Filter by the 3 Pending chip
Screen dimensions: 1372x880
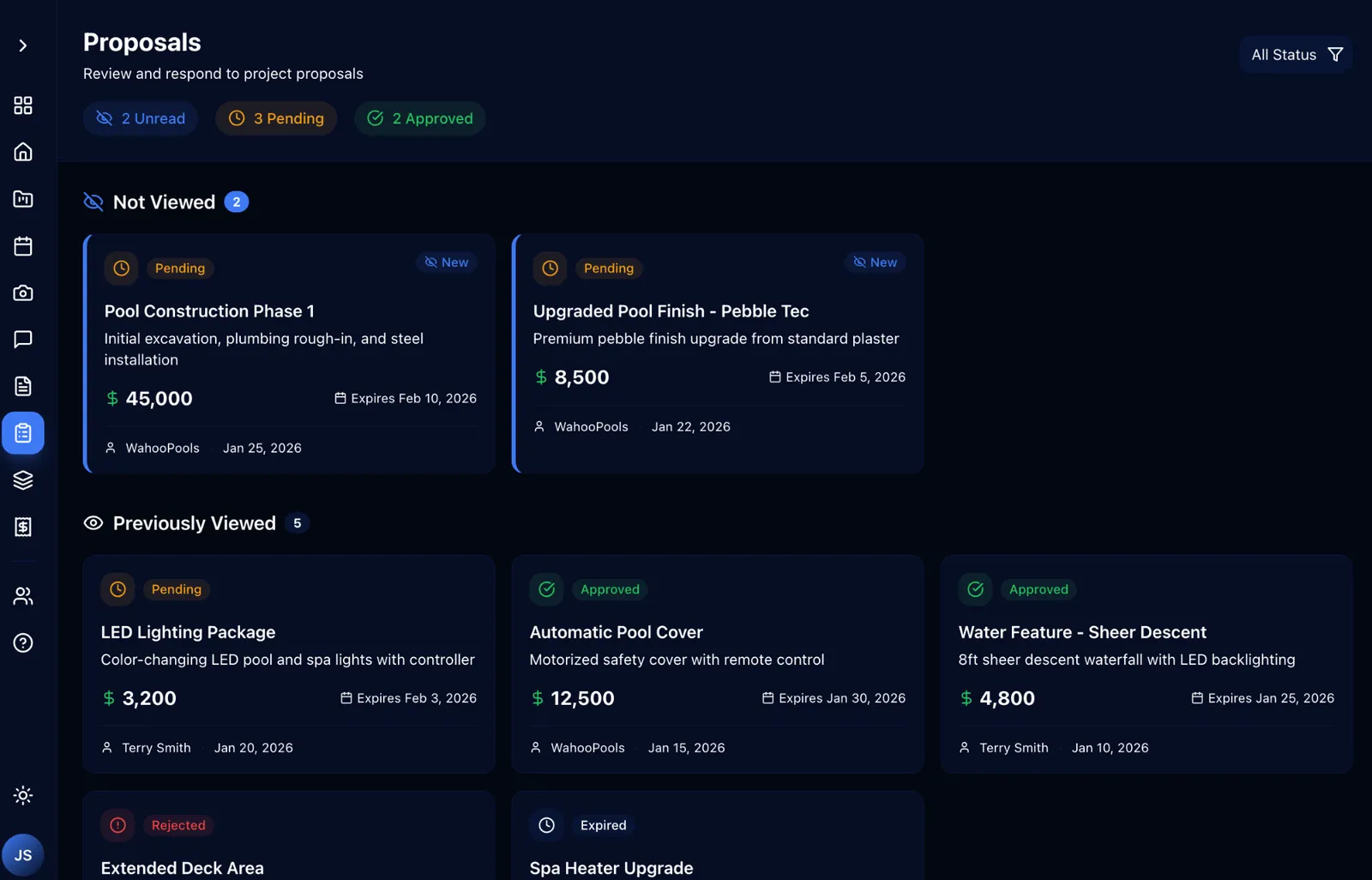pos(276,118)
